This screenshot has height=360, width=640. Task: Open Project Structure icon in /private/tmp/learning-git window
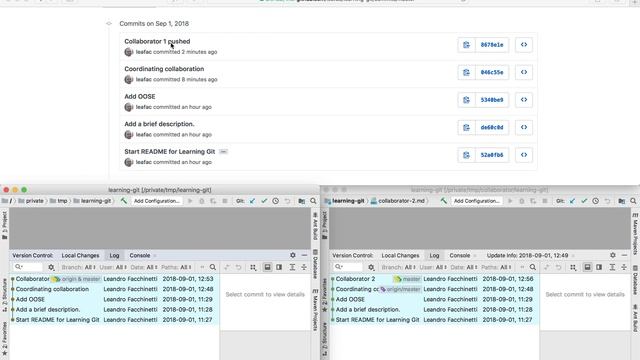click(302, 201)
